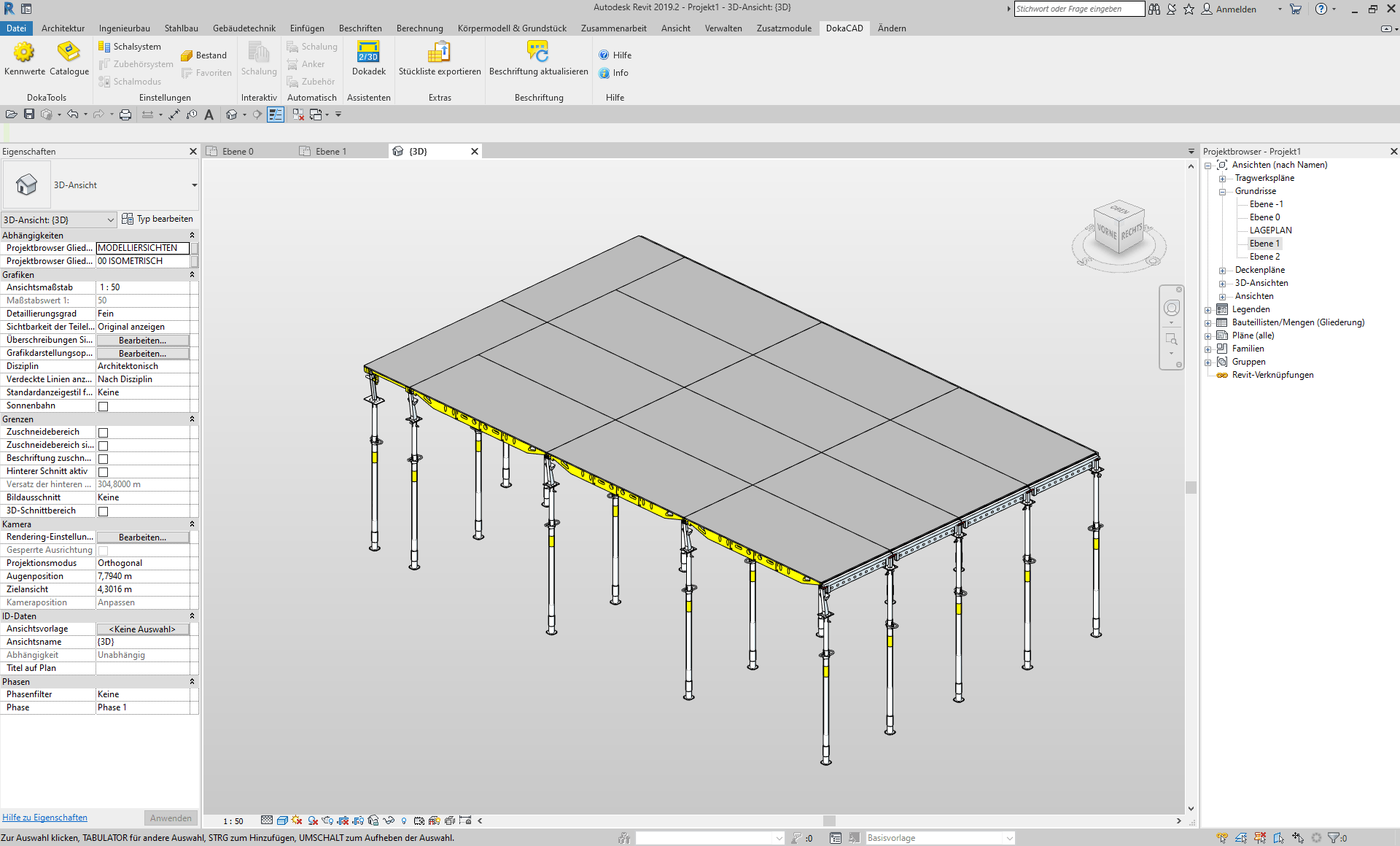This screenshot has height=846, width=1400.
Task: Open the 3D-Ansicht type selector dropdown
Action: pos(194,185)
